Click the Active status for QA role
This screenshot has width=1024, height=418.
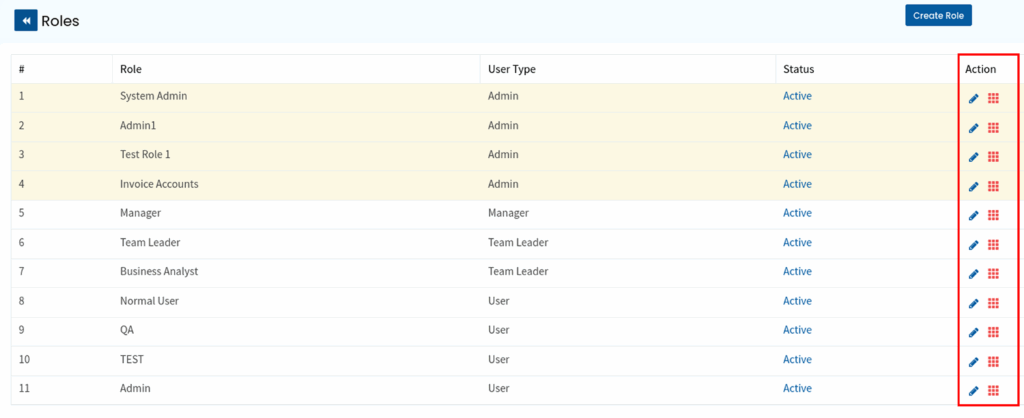click(x=797, y=330)
